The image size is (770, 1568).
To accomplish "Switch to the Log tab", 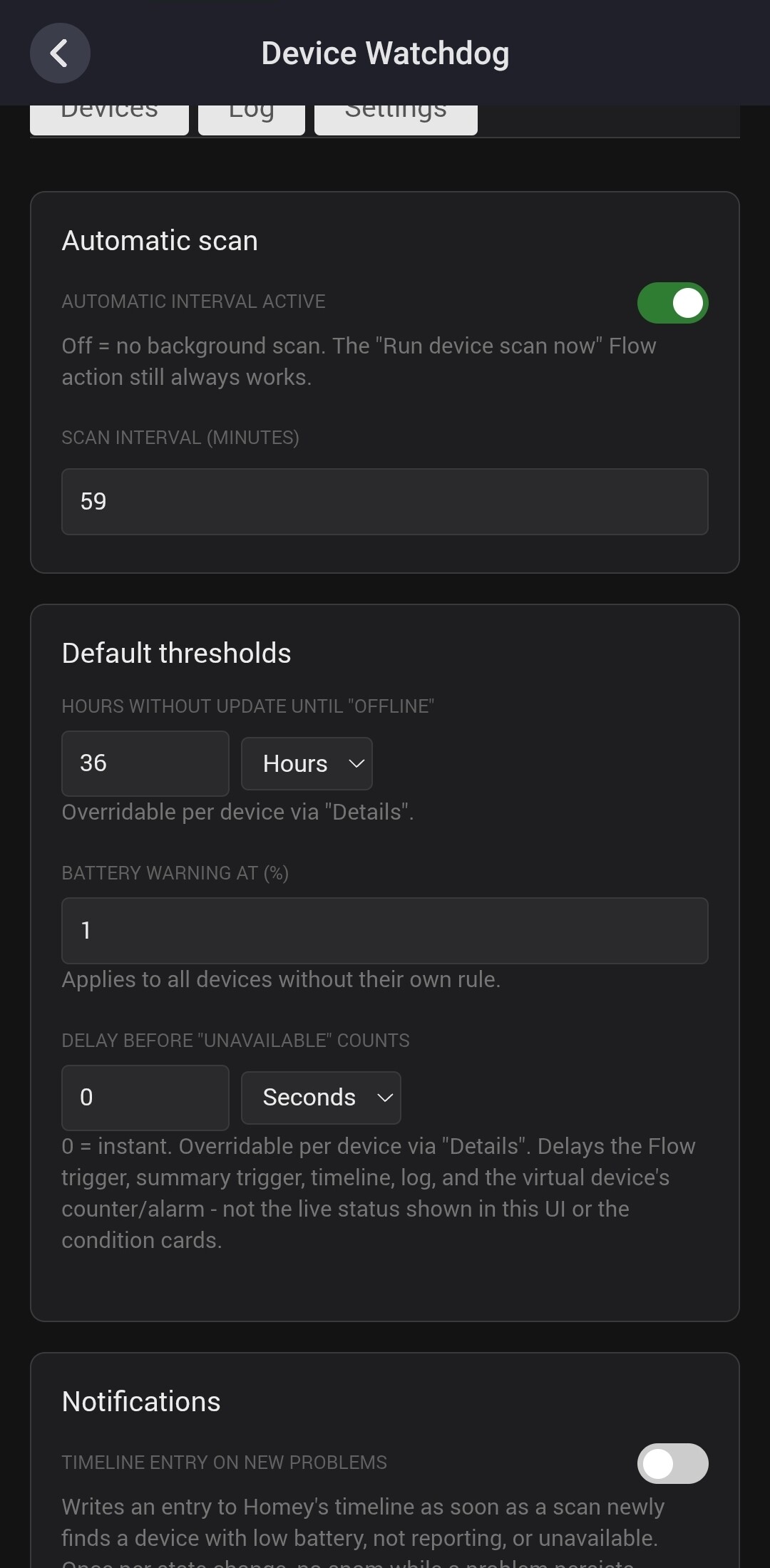I will point(252,119).
